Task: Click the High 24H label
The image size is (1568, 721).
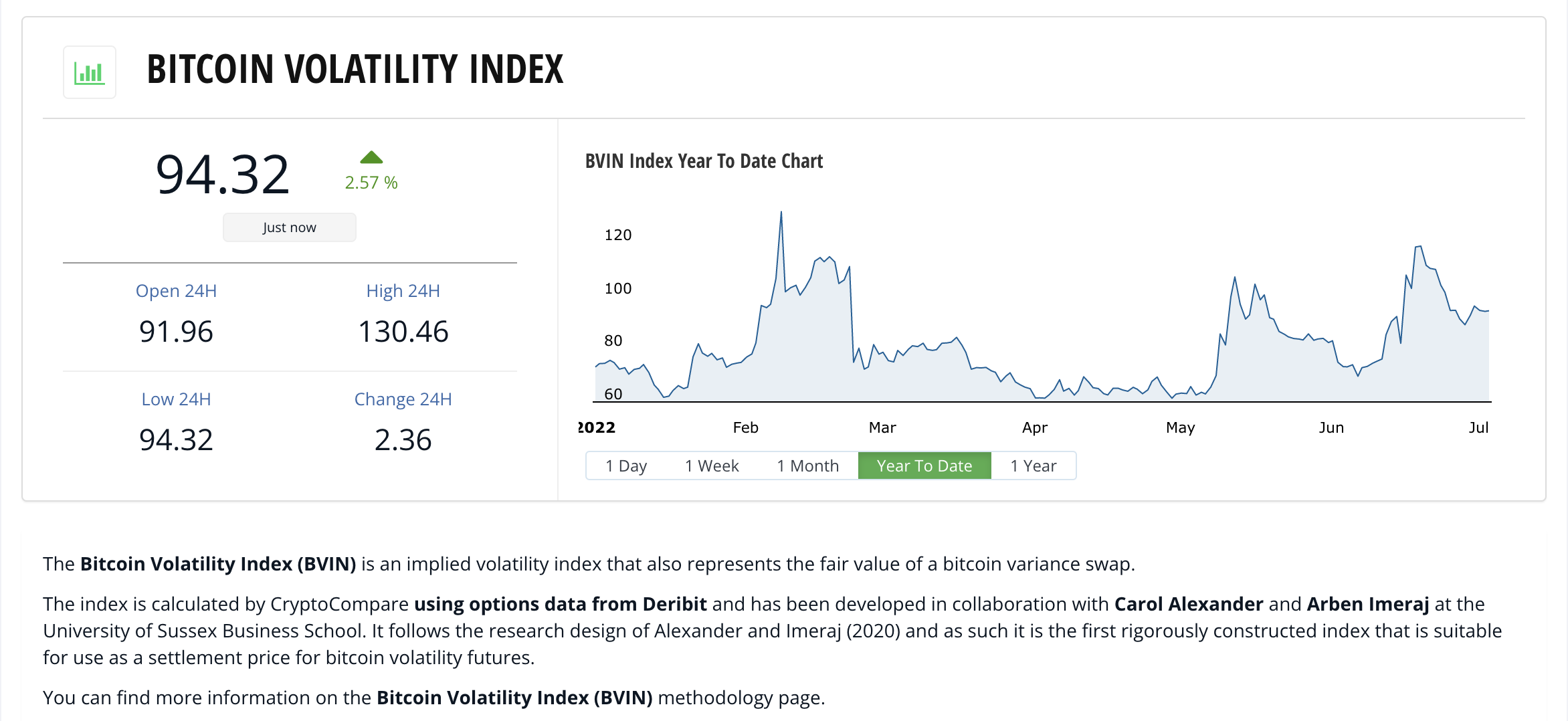Action: tap(403, 291)
